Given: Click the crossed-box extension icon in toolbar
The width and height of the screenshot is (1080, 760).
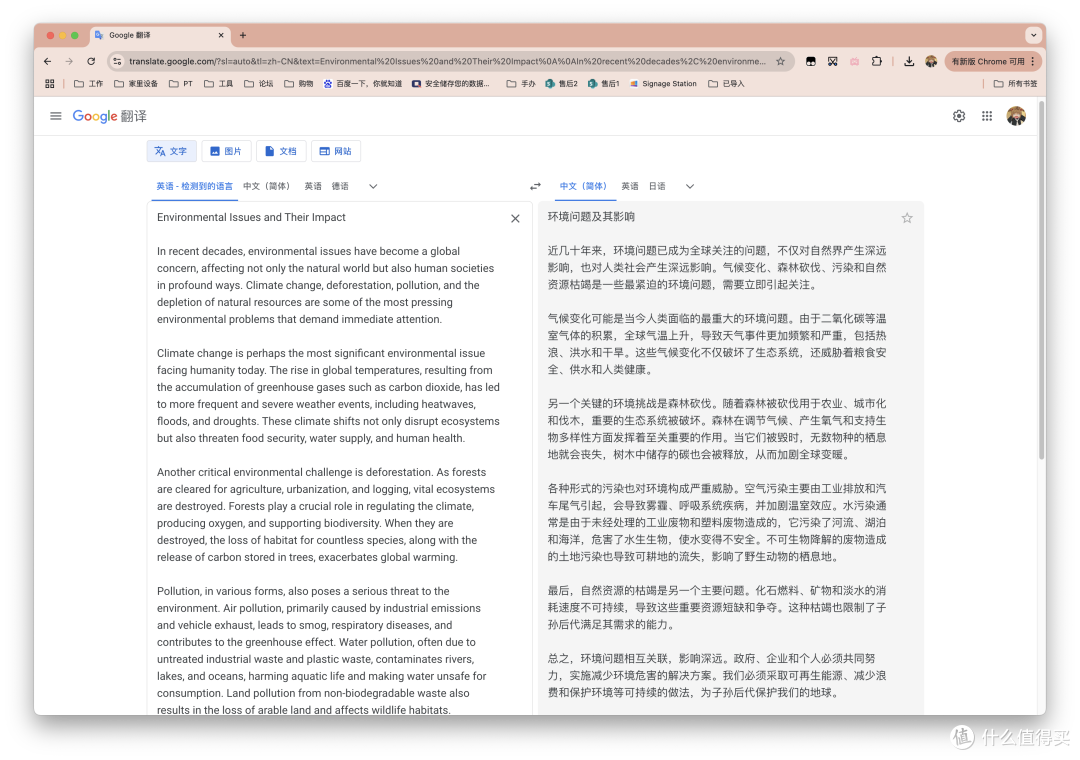Looking at the screenshot, I should tap(833, 61).
